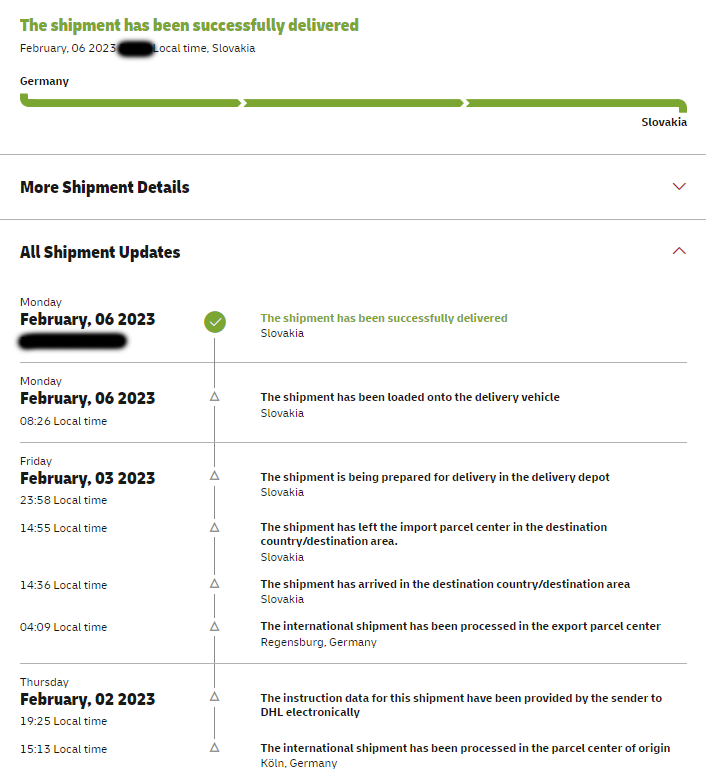
Task: Collapse All Shipment Updates with the chevron
Action: 680,251
